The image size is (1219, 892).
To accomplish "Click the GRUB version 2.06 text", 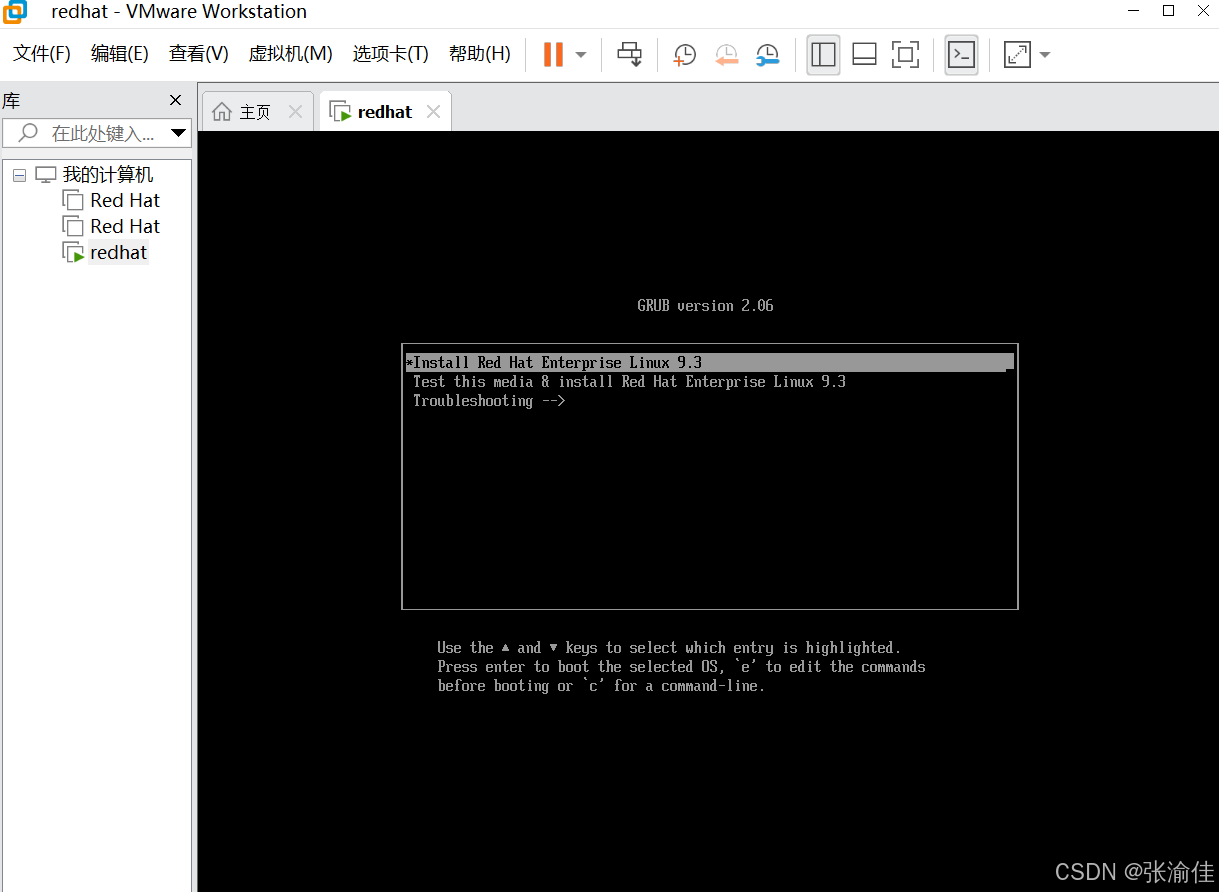I will (705, 305).
